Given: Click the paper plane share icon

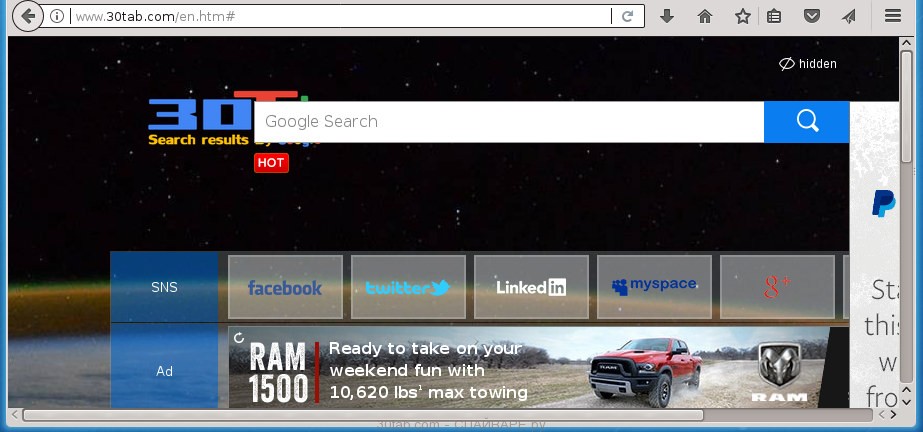Looking at the screenshot, I should pos(848,16).
